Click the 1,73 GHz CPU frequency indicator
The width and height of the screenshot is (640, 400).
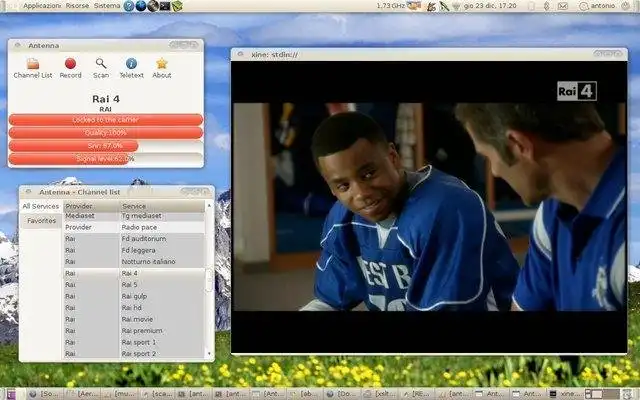pos(391,6)
